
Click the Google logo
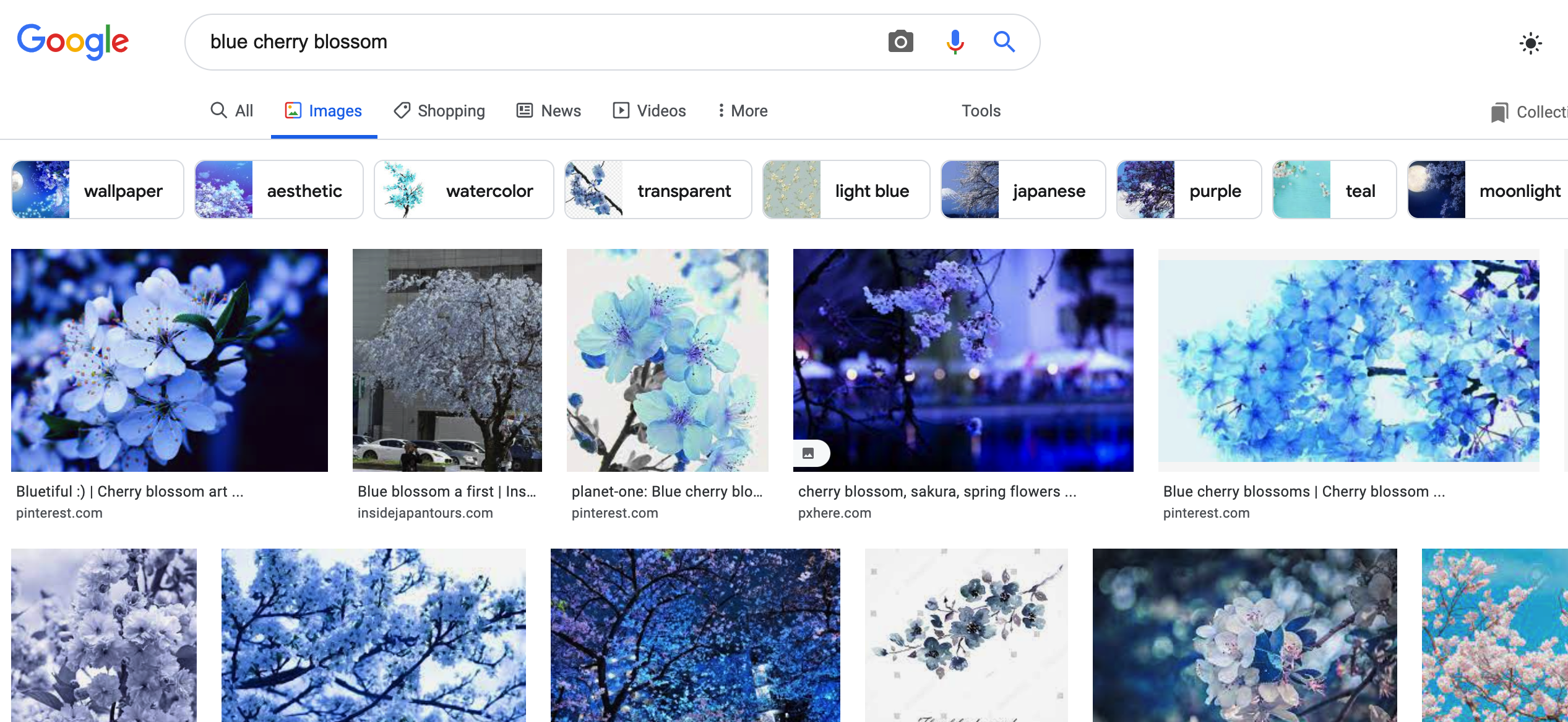click(73, 41)
